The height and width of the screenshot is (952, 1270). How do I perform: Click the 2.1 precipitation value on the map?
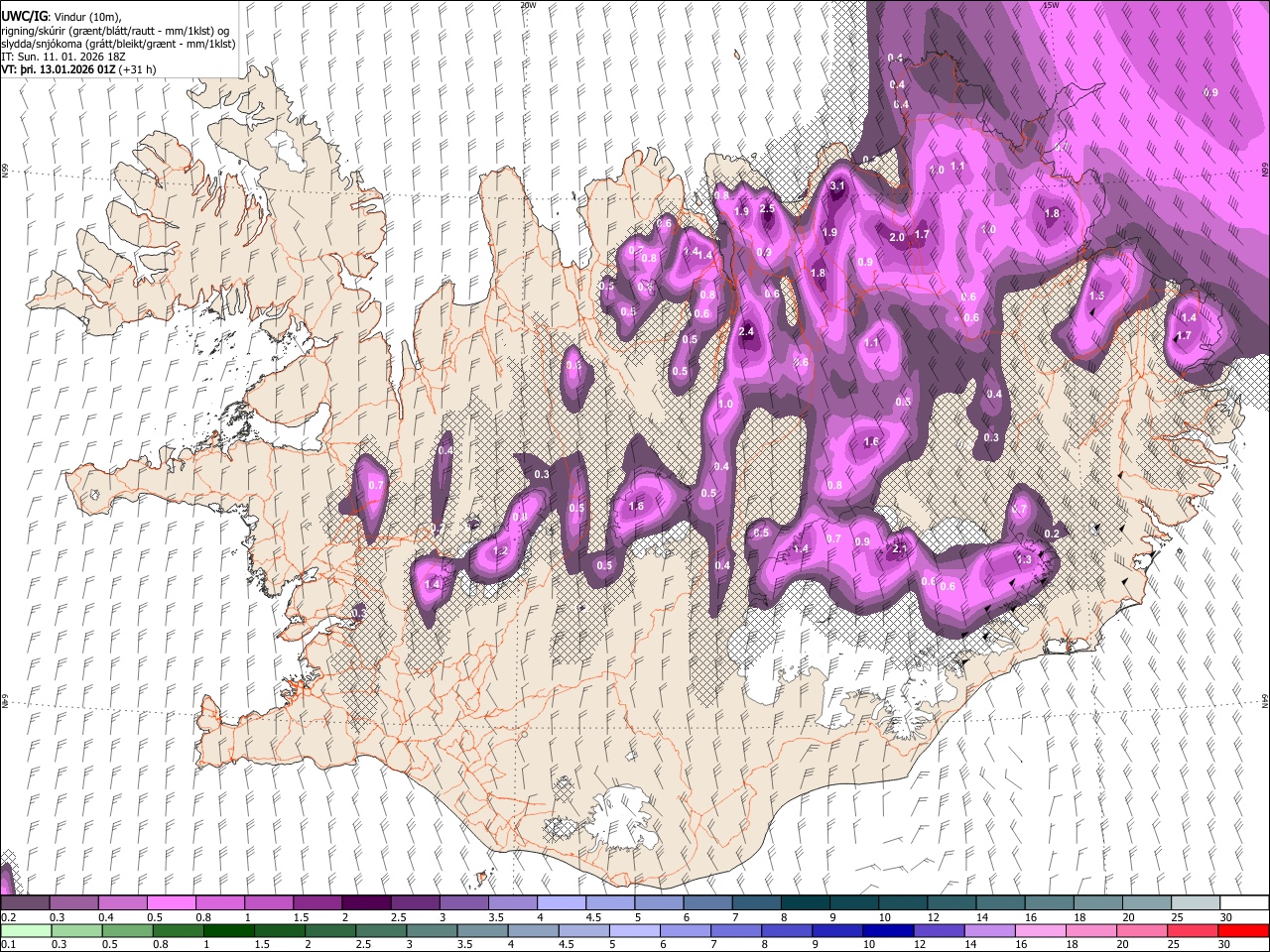click(x=900, y=548)
